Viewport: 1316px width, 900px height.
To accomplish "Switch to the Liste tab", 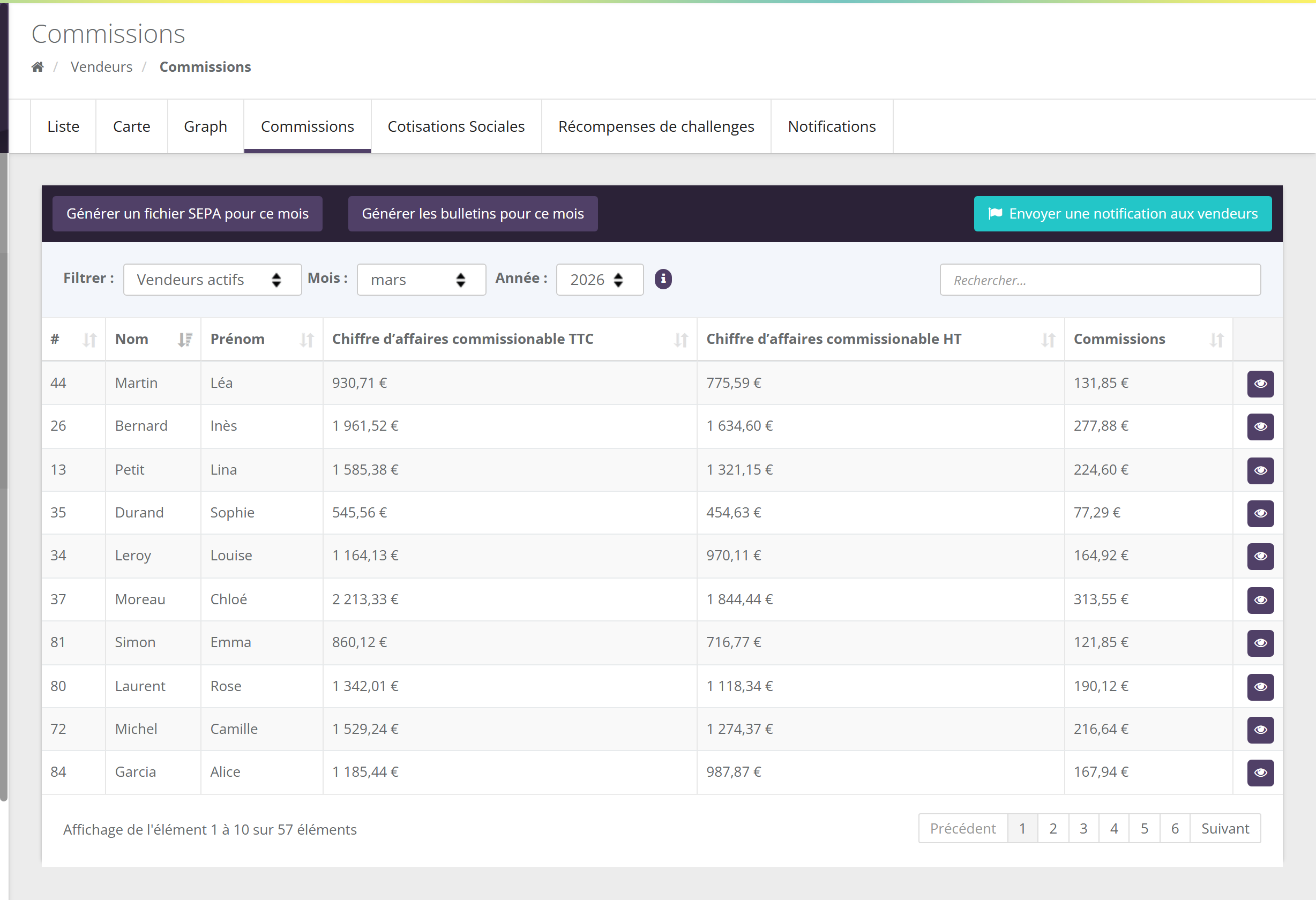I will tap(63, 127).
